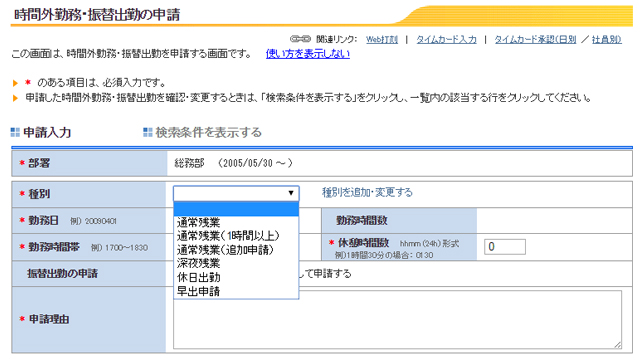Click the 勤務時間数 label cell
The height and width of the screenshot is (360, 640).
[399, 220]
